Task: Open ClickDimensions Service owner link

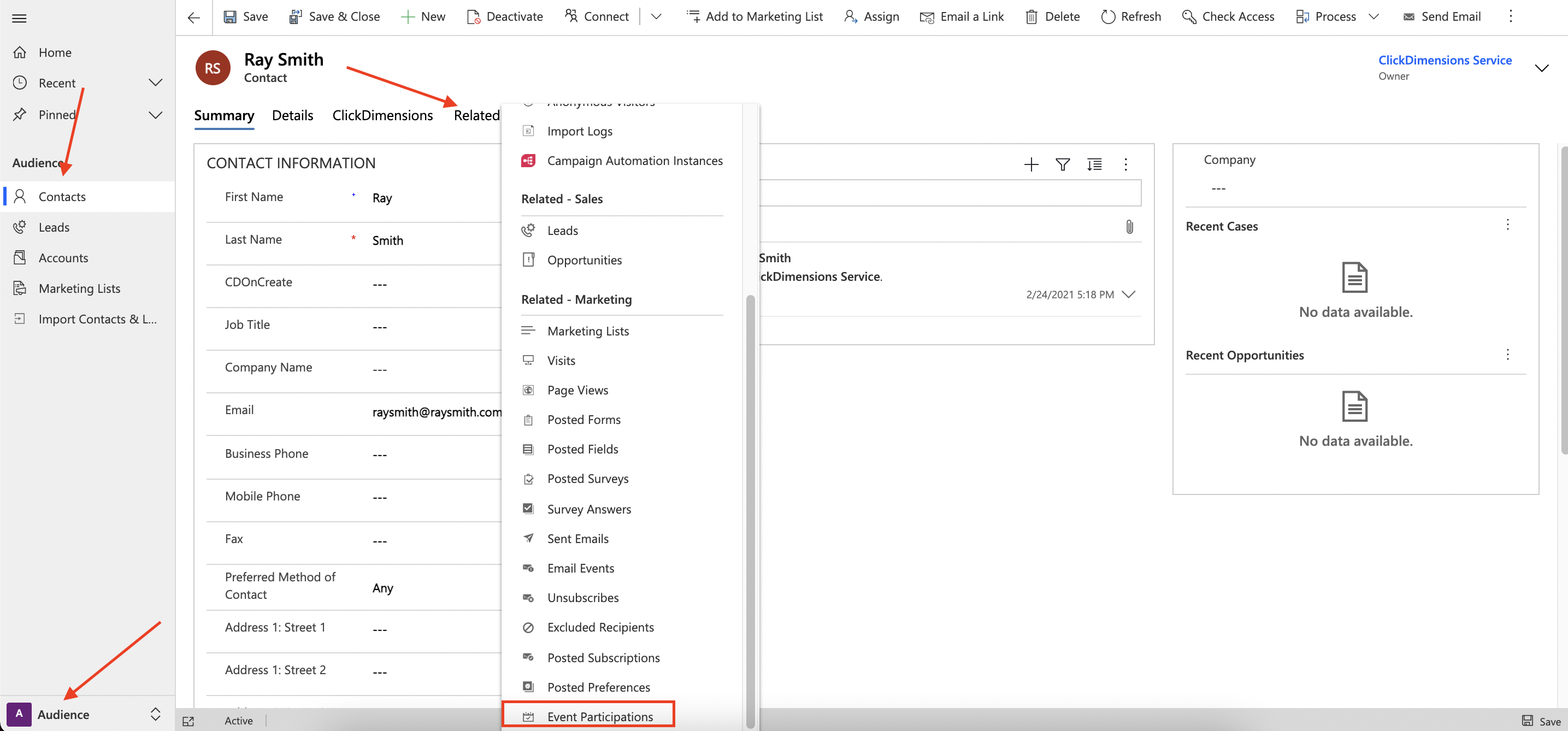Action: [1445, 60]
